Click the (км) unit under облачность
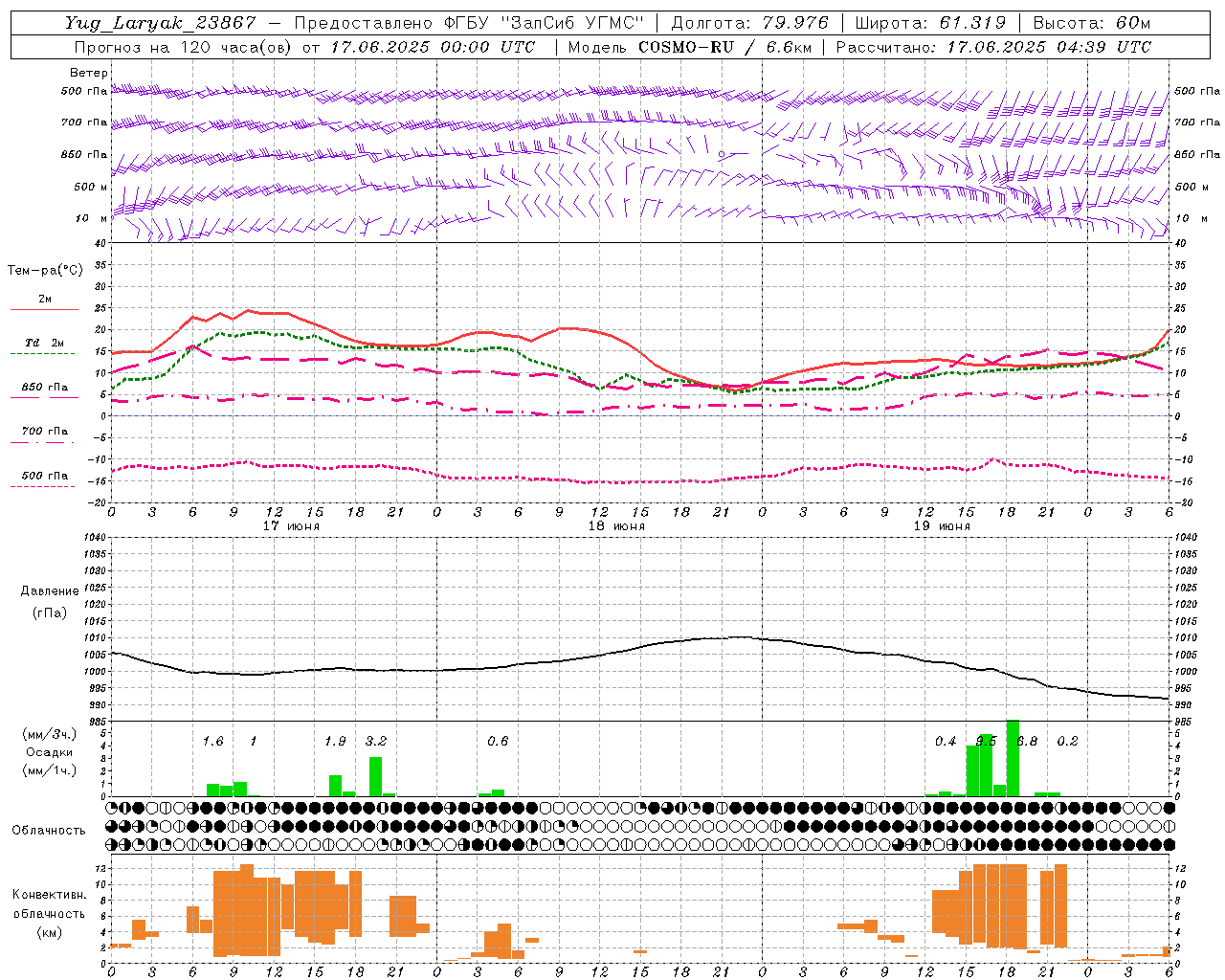Screen dimensions: 1225x980 coord(49,932)
